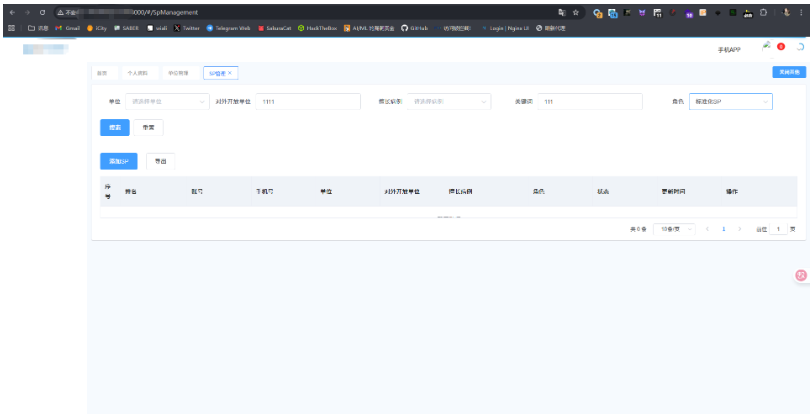Open the 10条/页 page size dropdown
Image resolution: width=812 pixels, height=414 pixels.
674,229
